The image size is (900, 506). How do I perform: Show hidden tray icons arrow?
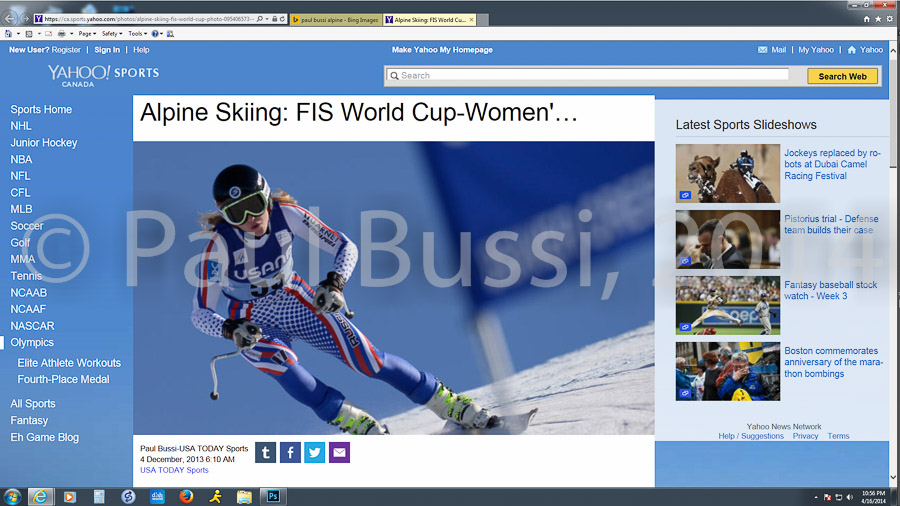(816, 497)
